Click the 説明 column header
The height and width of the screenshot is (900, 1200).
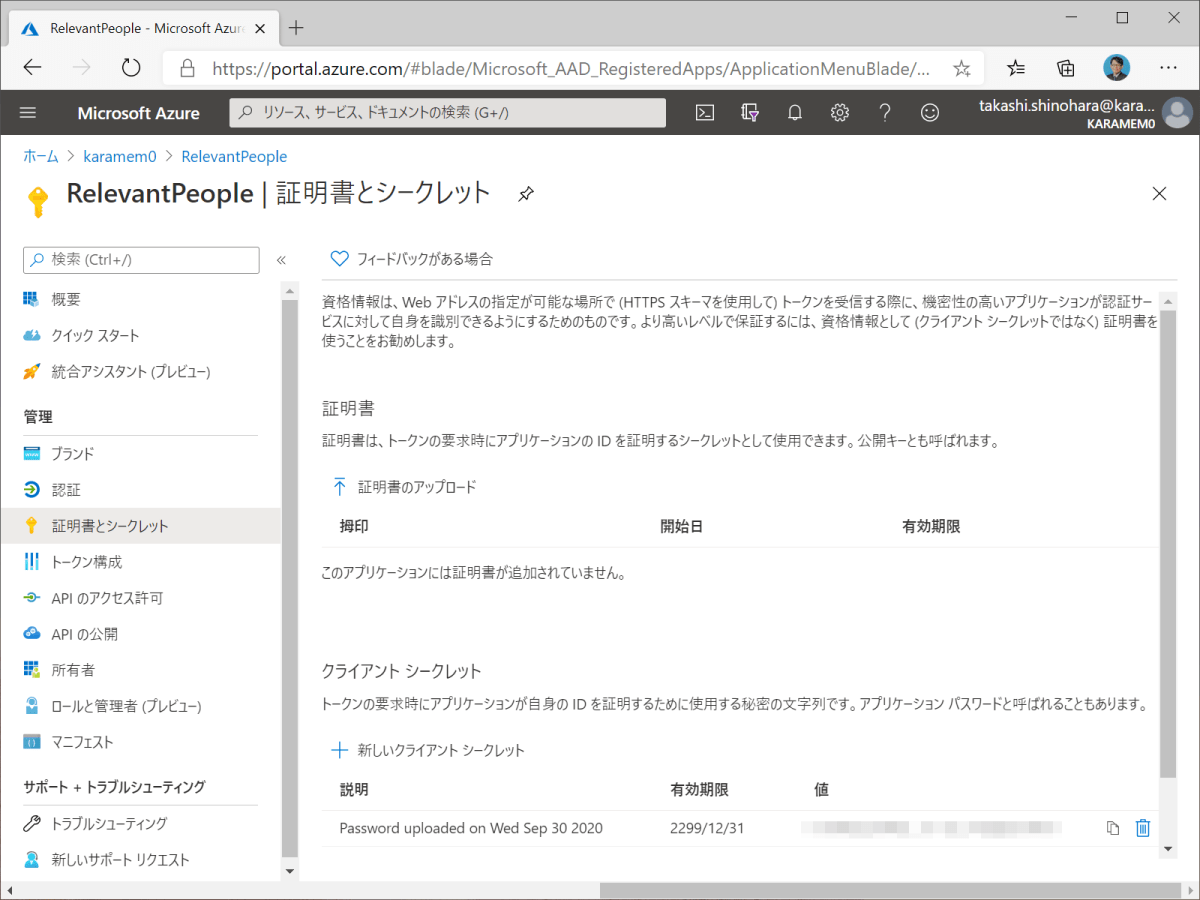point(354,789)
